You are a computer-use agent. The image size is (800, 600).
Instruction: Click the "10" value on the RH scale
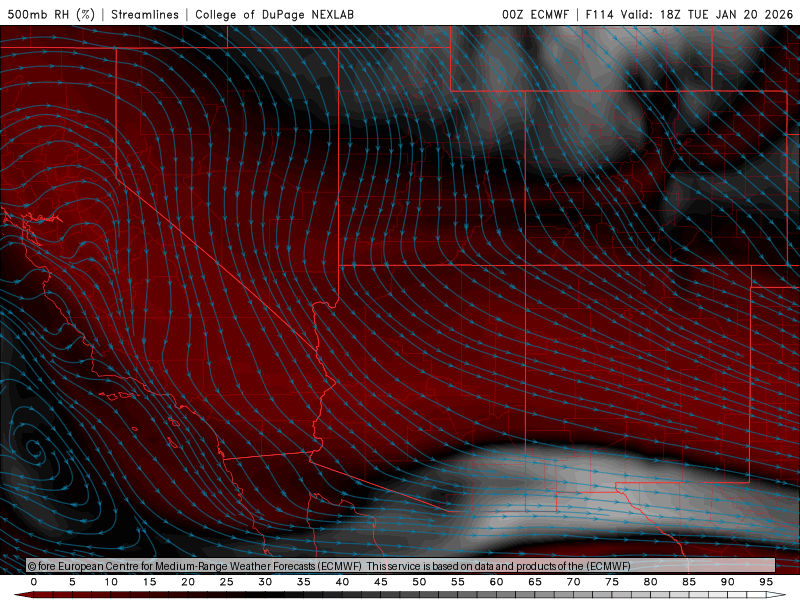[x=111, y=582]
